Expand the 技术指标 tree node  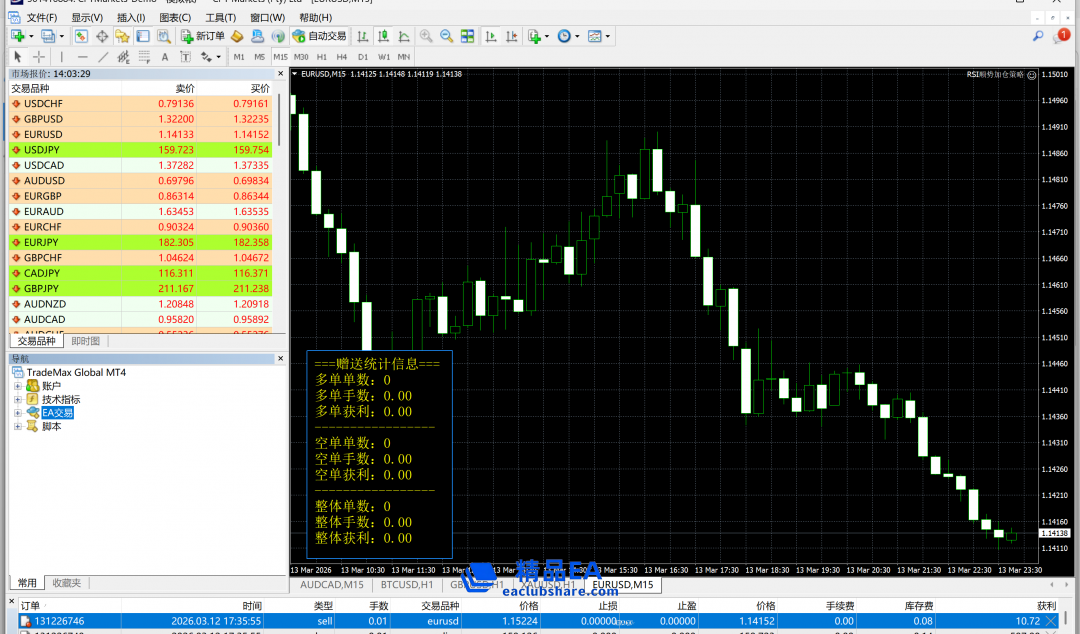point(17,399)
